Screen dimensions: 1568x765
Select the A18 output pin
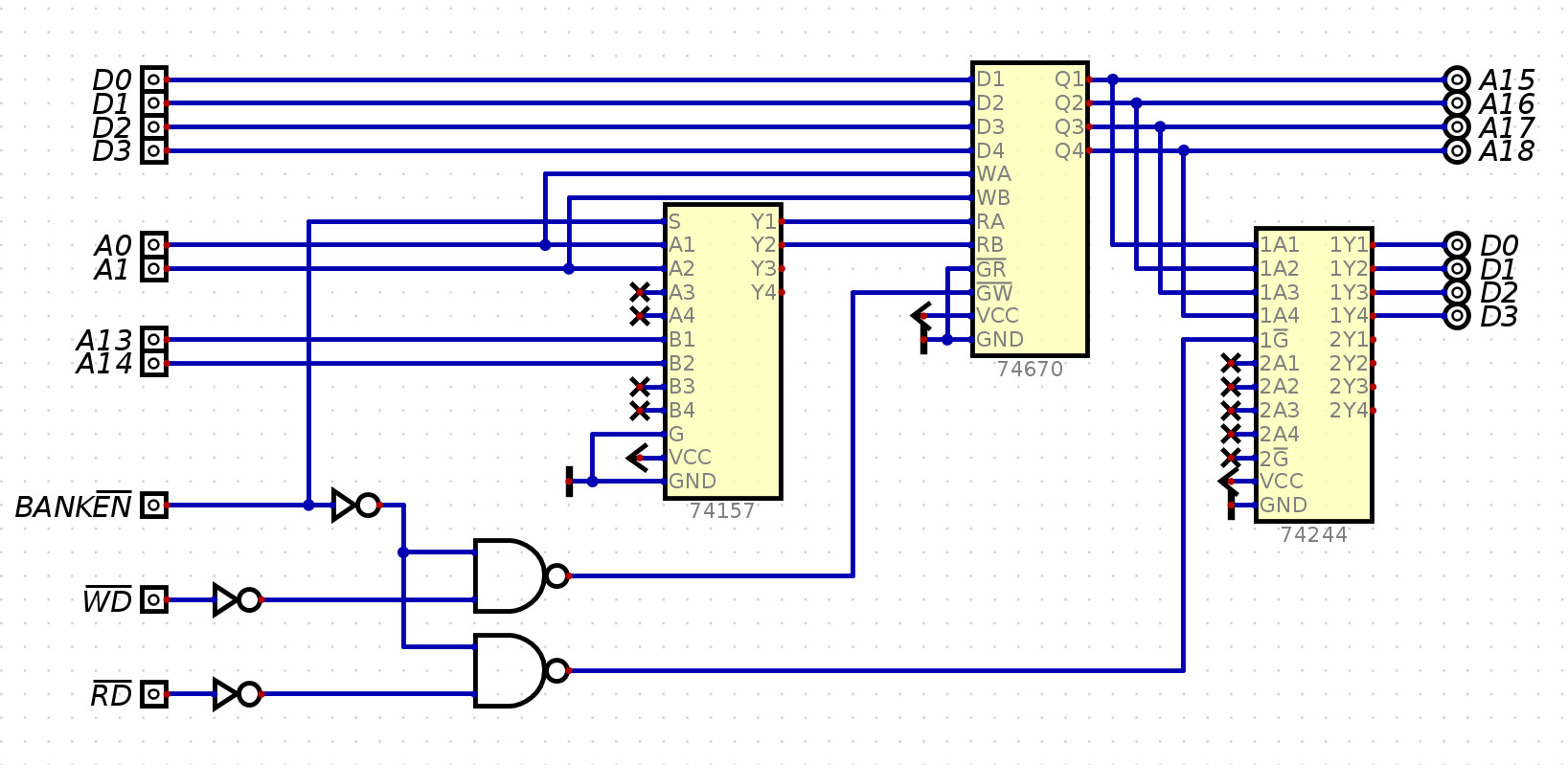tap(1456, 150)
